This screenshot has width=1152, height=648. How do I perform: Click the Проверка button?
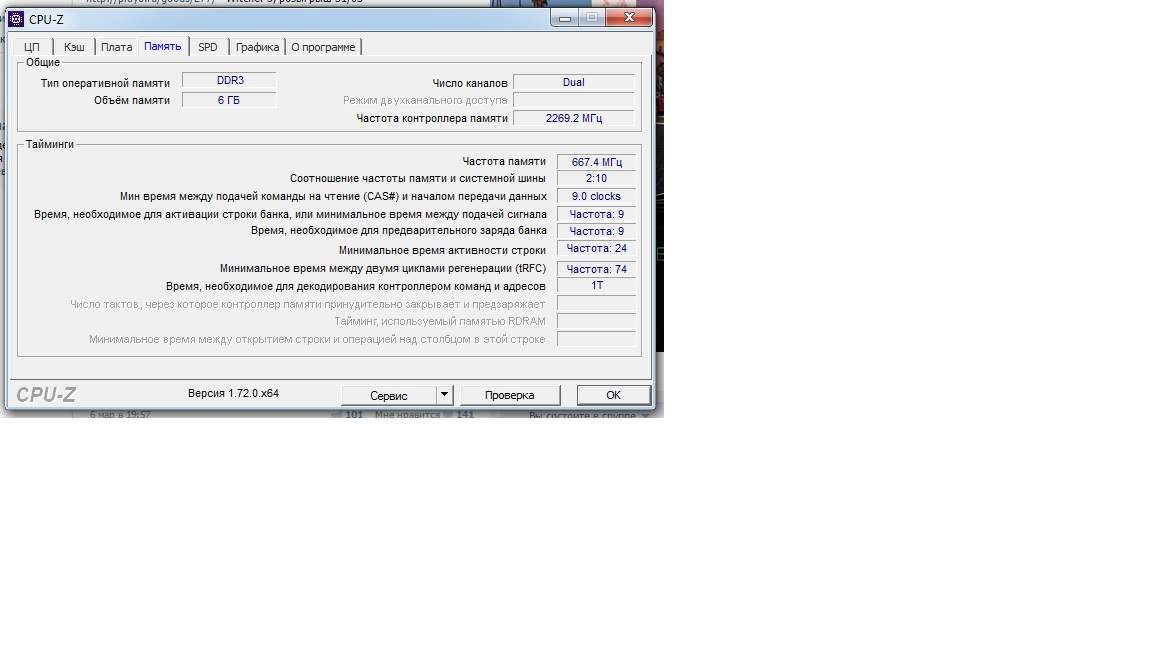(509, 395)
